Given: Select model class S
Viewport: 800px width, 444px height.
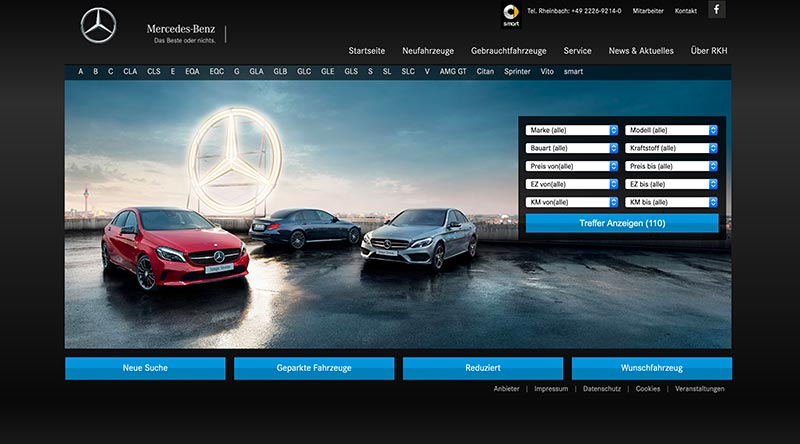Looking at the screenshot, I should tap(370, 71).
